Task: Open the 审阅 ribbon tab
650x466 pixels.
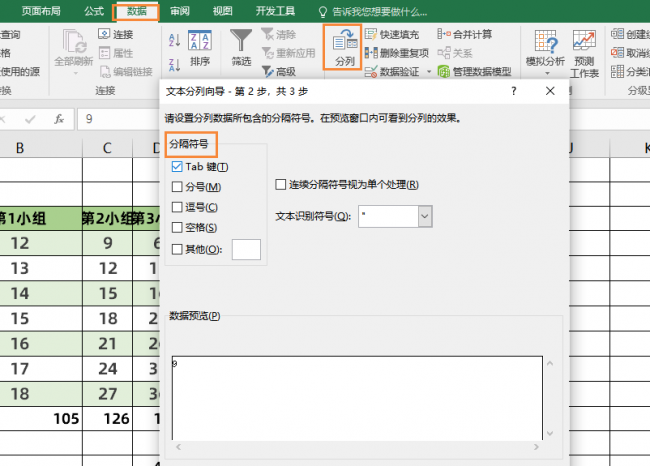Action: pos(179,11)
